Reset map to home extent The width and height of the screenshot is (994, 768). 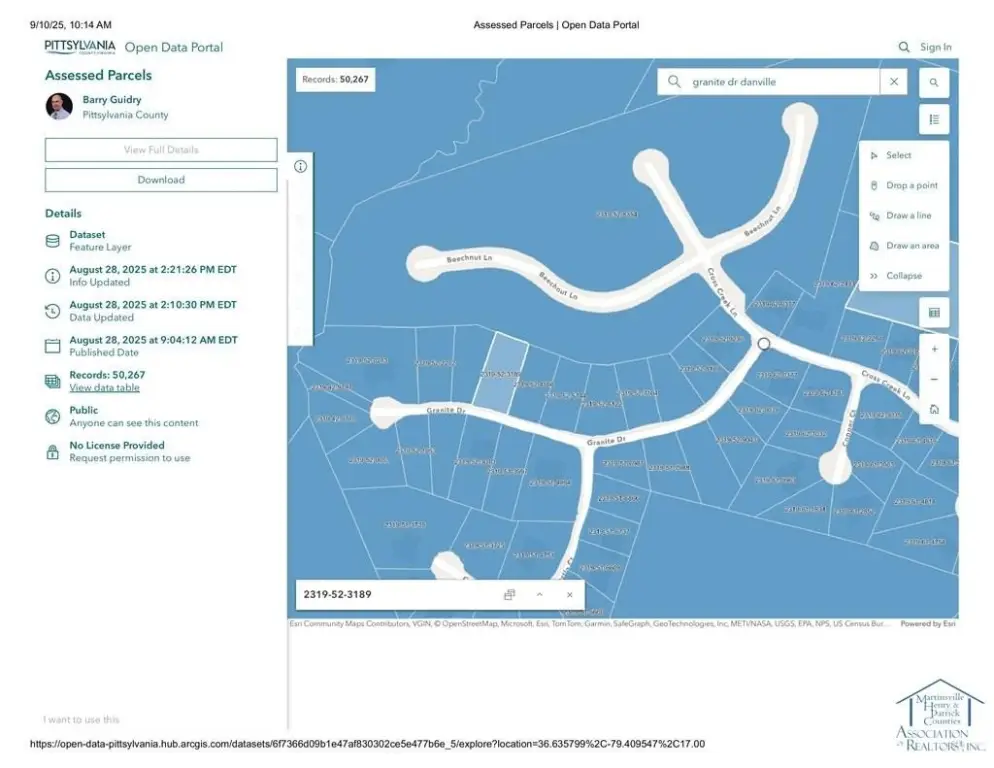933,409
